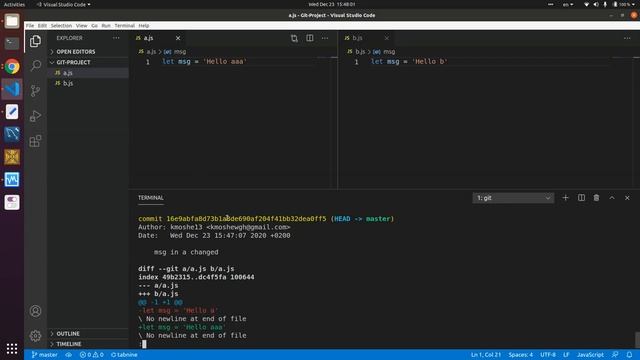The image size is (640, 360).
Task: Open the Activities overview
Action: pos(14,4)
